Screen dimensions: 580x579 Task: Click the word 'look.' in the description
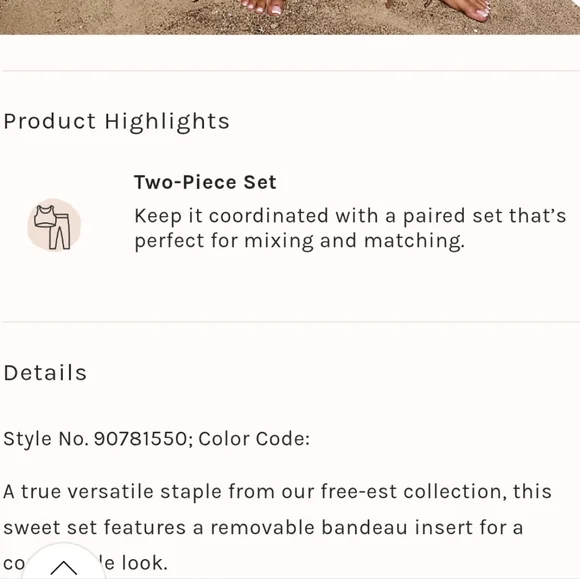pyautogui.click(x=145, y=563)
